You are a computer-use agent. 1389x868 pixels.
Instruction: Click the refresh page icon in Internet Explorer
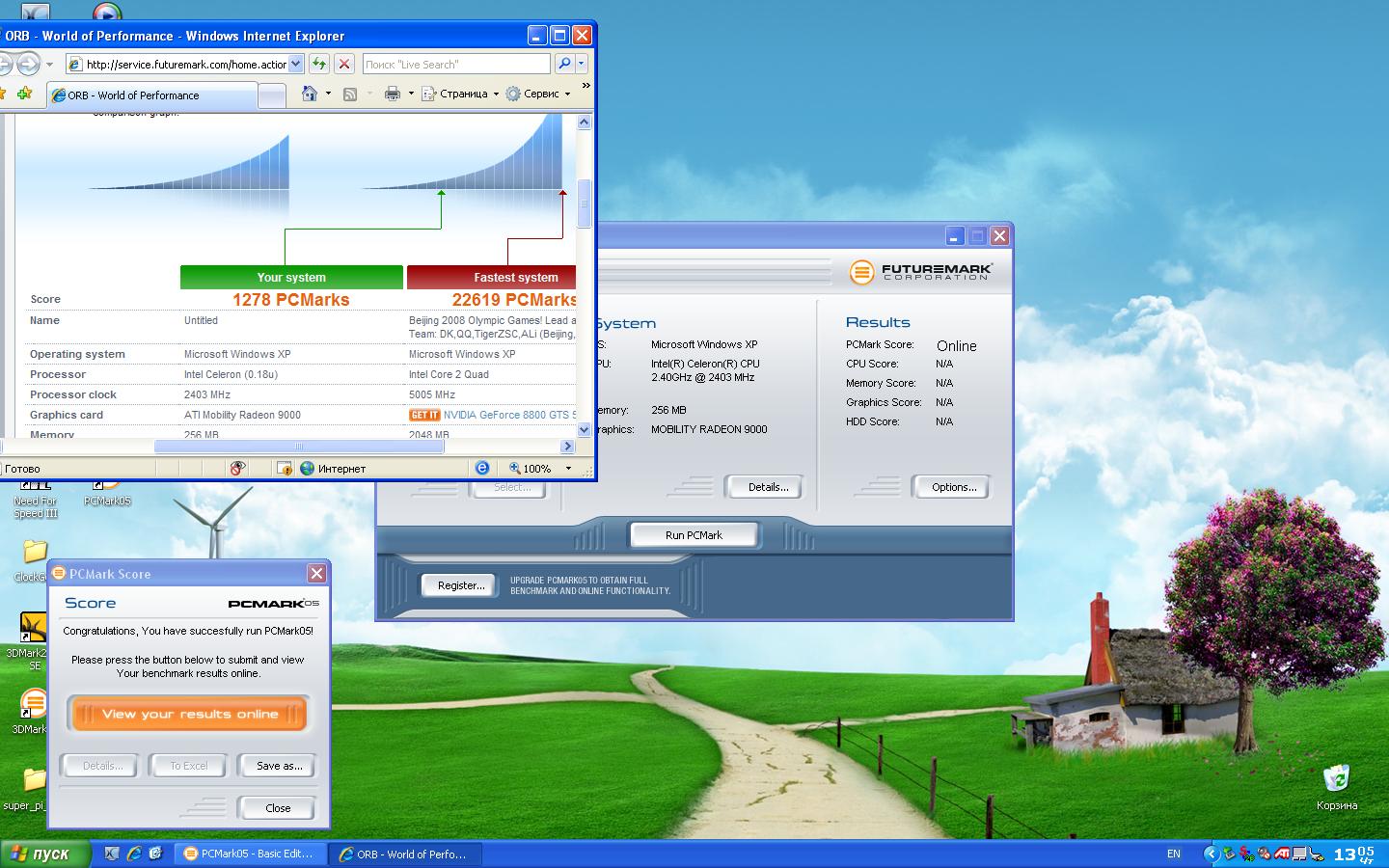pyautogui.click(x=319, y=64)
